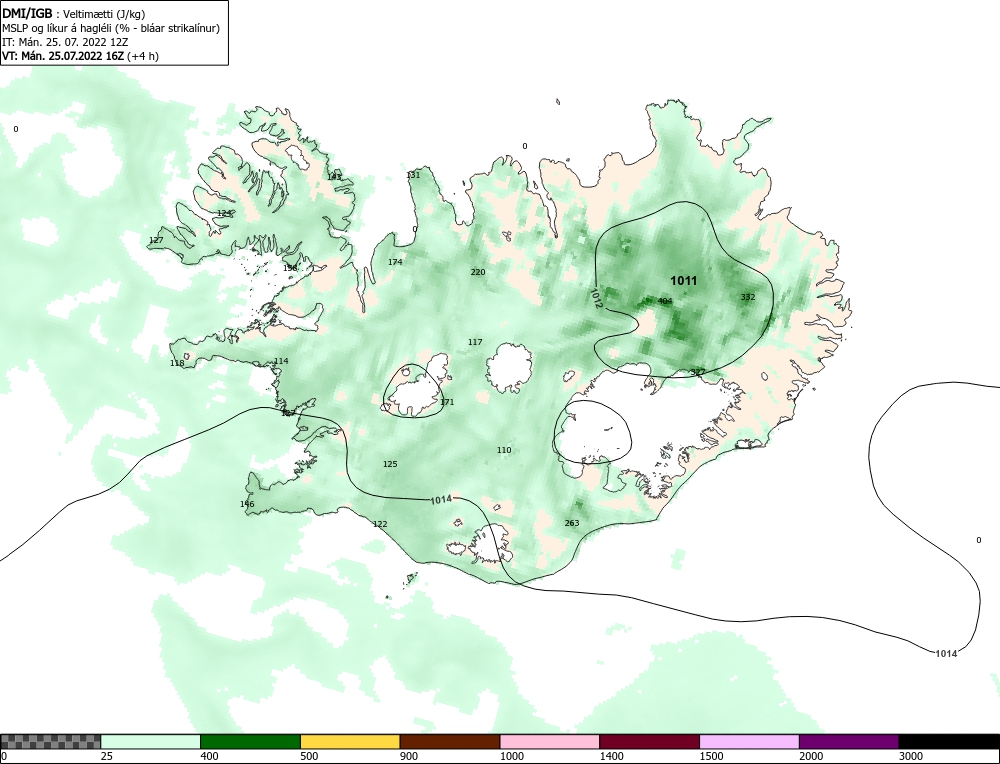Click the 171 value beside the small glacier

447,402
